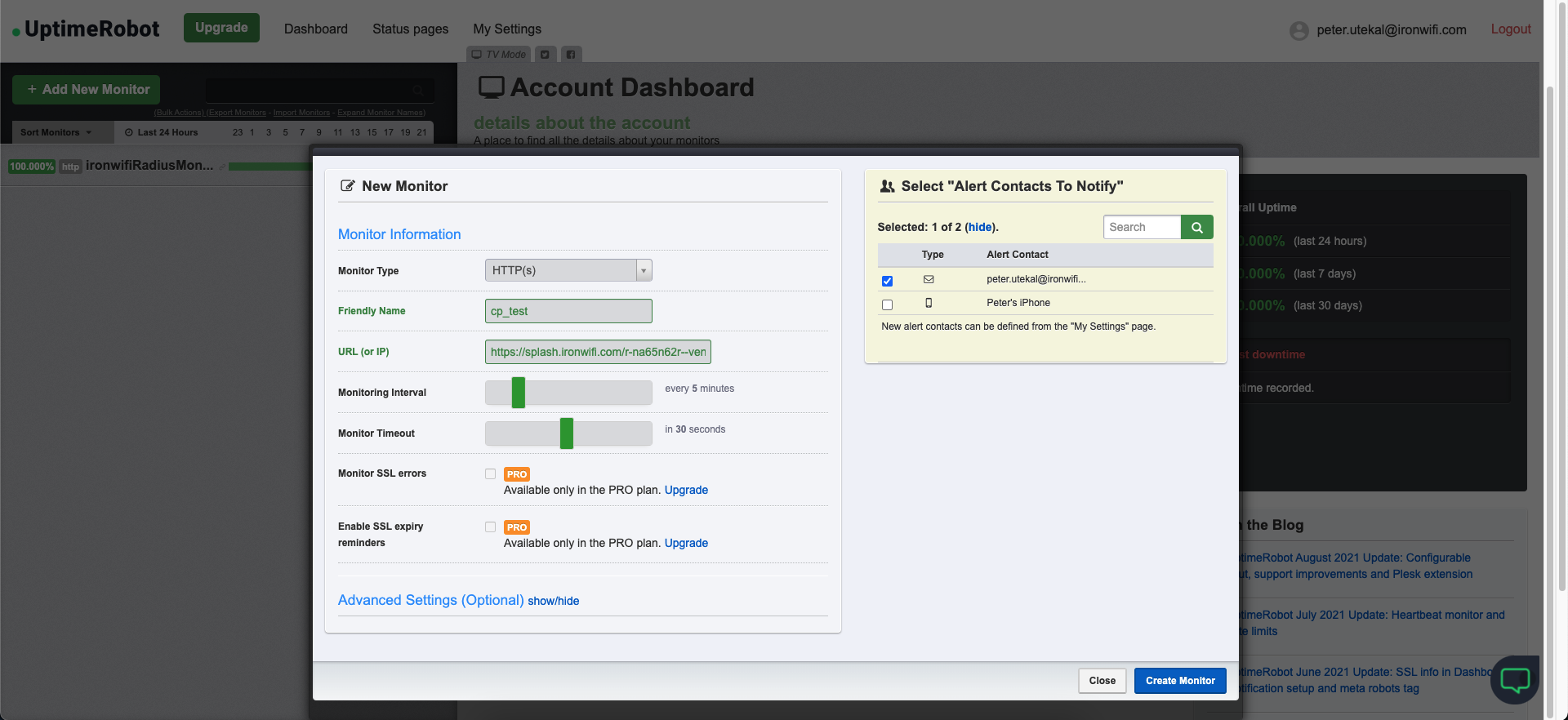Screen dimensions: 1568x720
Task: Click the Monitoring Interval slider handle
Action: (518, 393)
